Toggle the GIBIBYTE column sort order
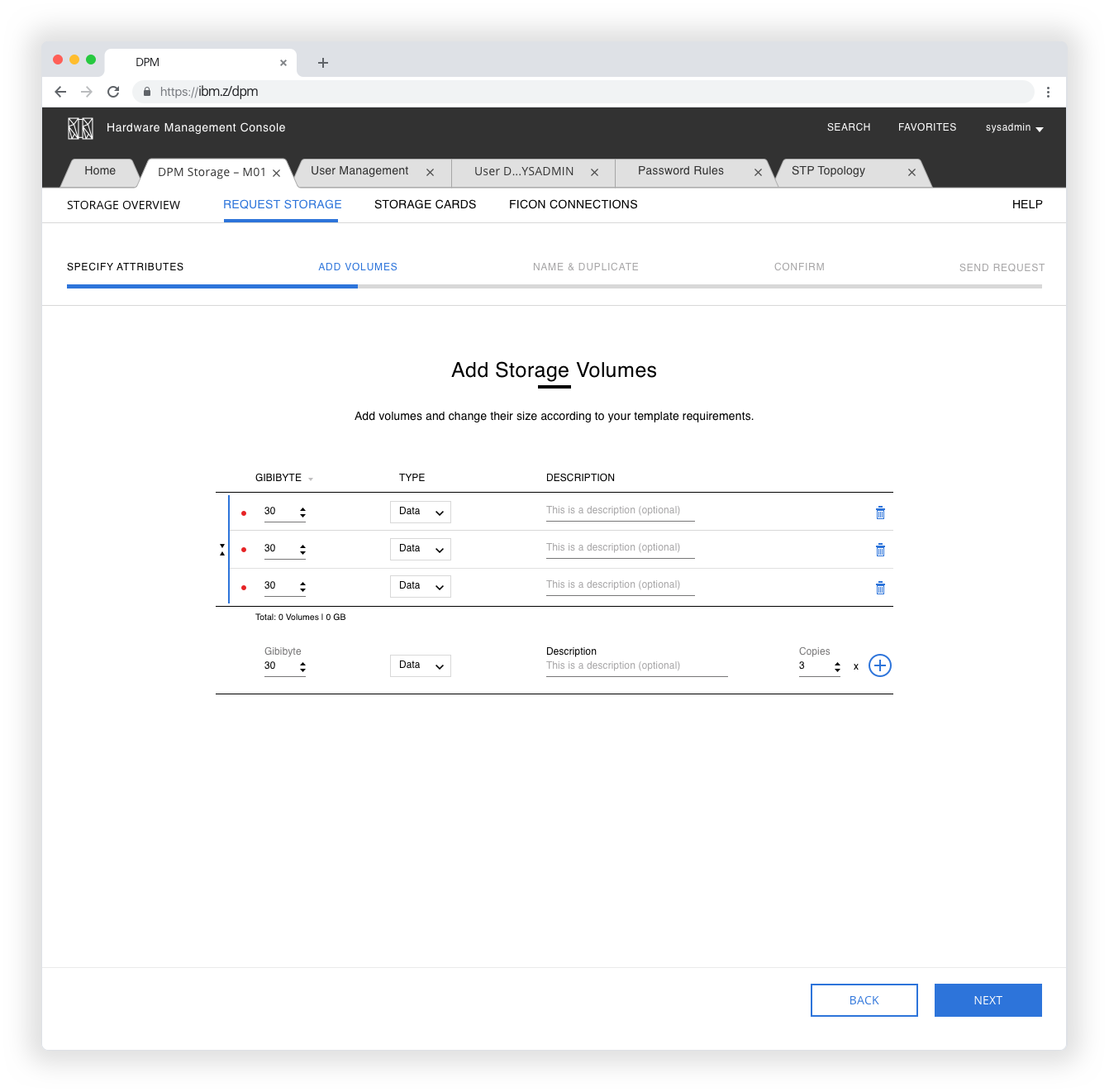 [311, 478]
